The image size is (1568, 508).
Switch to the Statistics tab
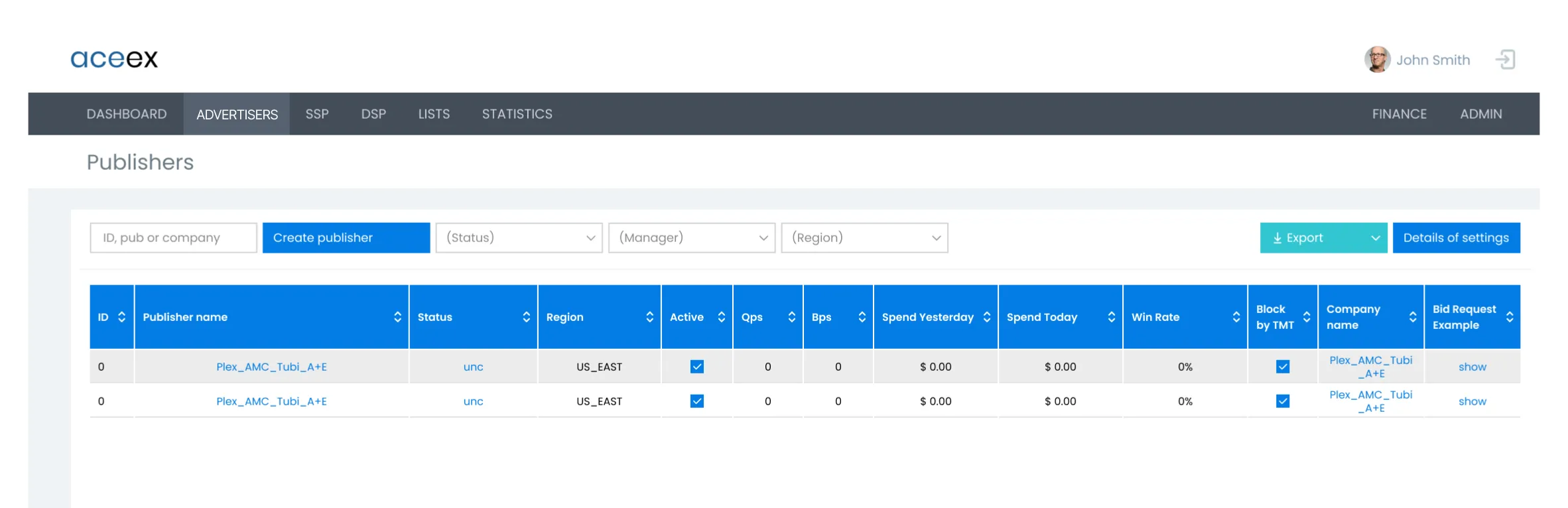(x=517, y=114)
